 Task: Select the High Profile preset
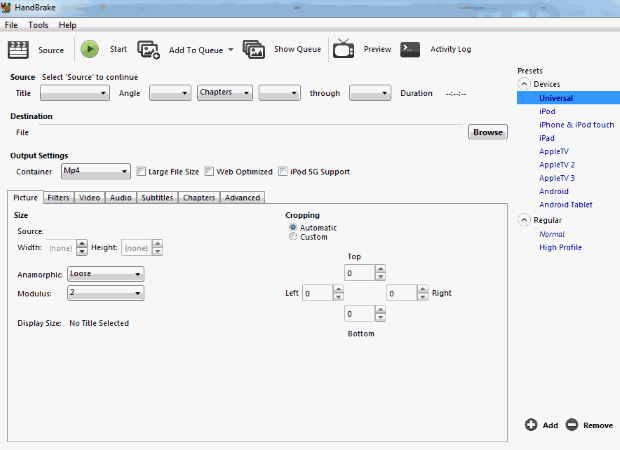point(559,247)
